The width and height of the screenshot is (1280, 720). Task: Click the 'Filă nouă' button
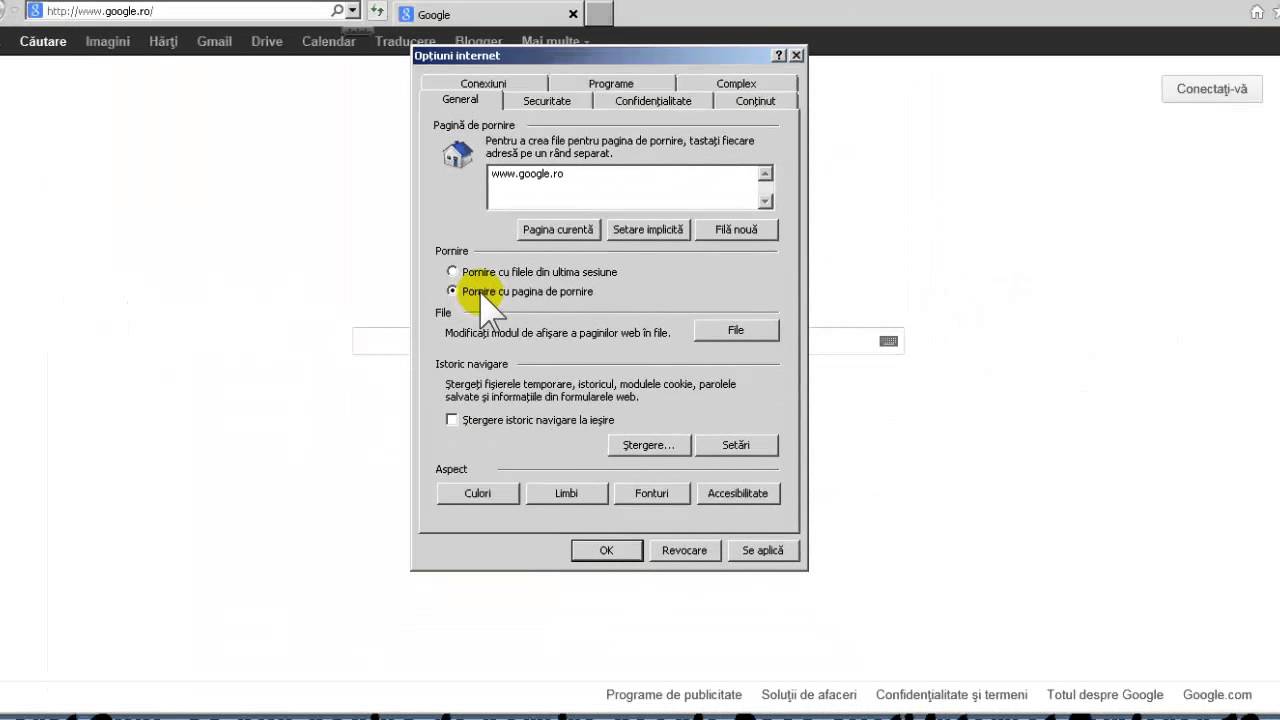coord(736,230)
